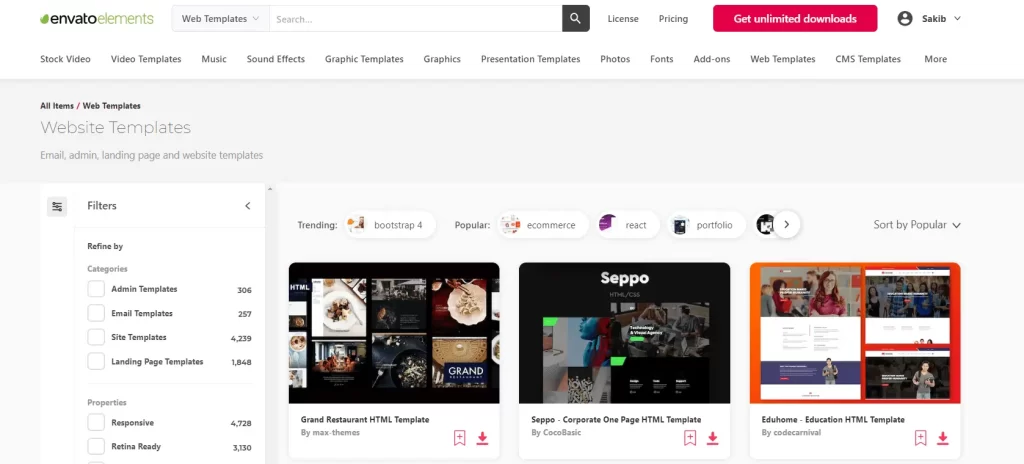Open the Fonts category
The height and width of the screenshot is (464, 1024).
[662, 59]
